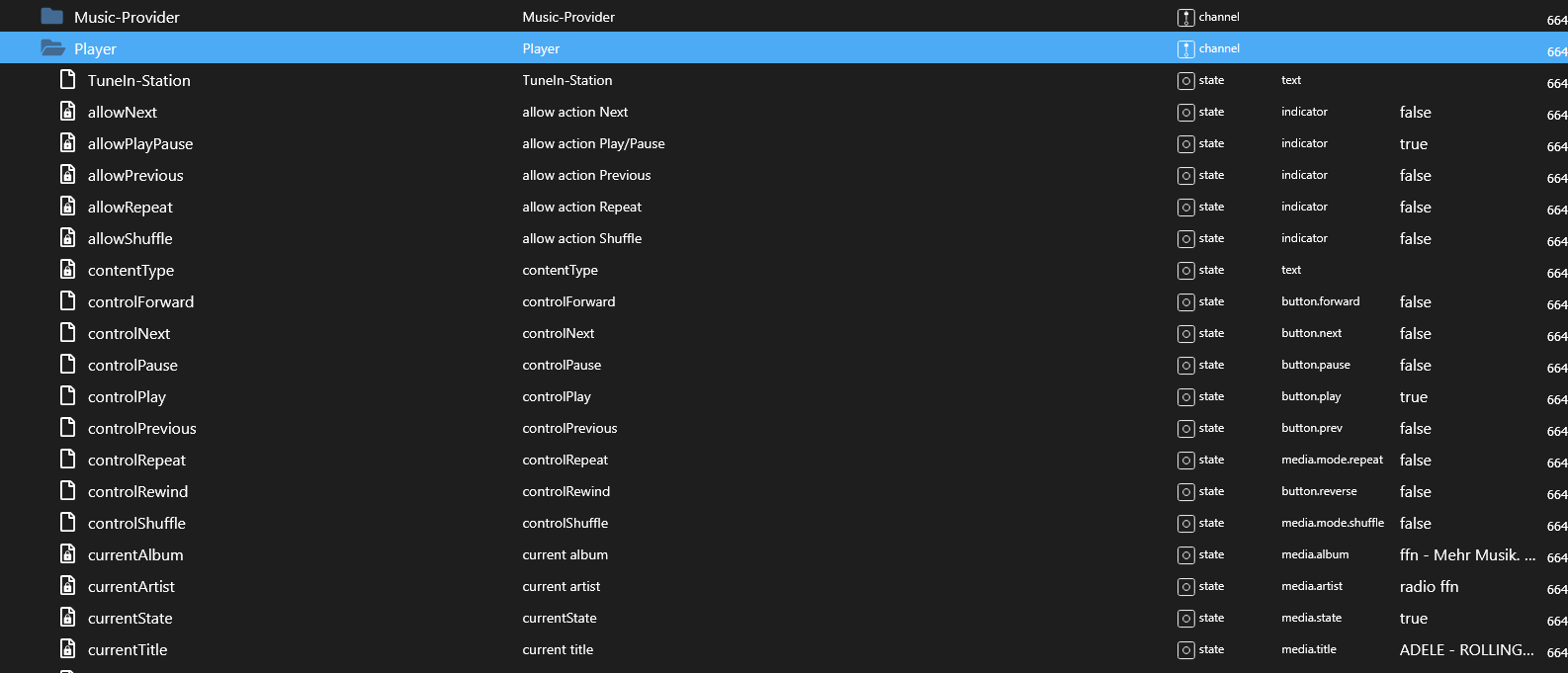
Task: Collapse the open Player folder icon
Action: pos(52,48)
